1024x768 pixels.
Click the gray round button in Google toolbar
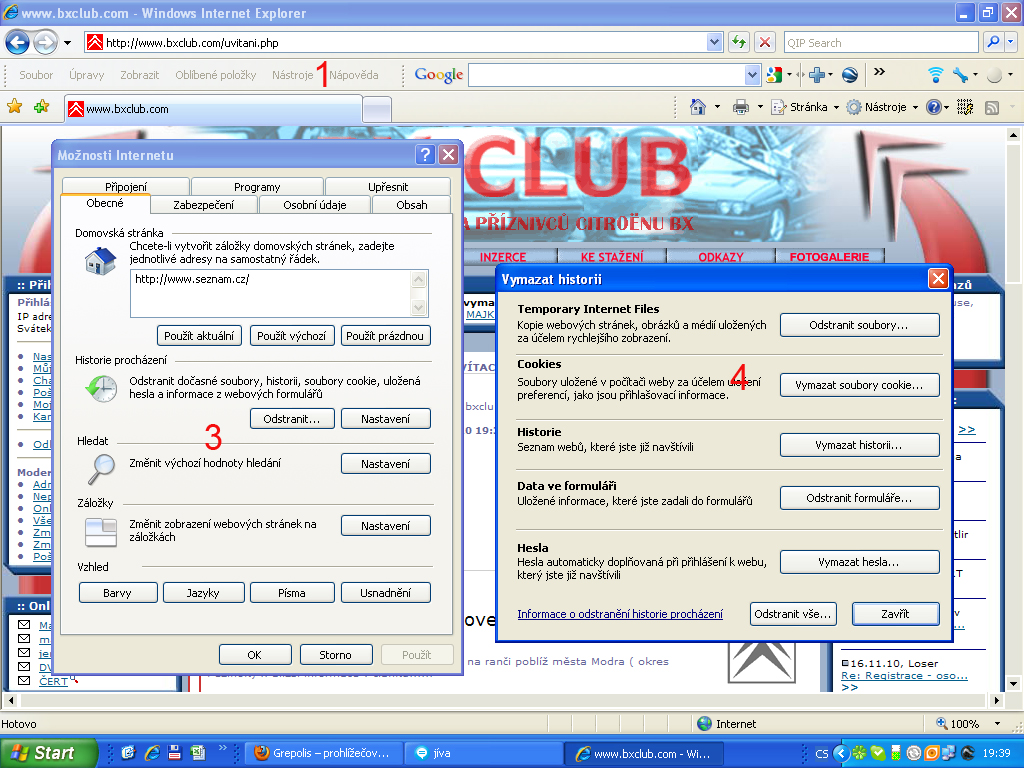[x=994, y=76]
